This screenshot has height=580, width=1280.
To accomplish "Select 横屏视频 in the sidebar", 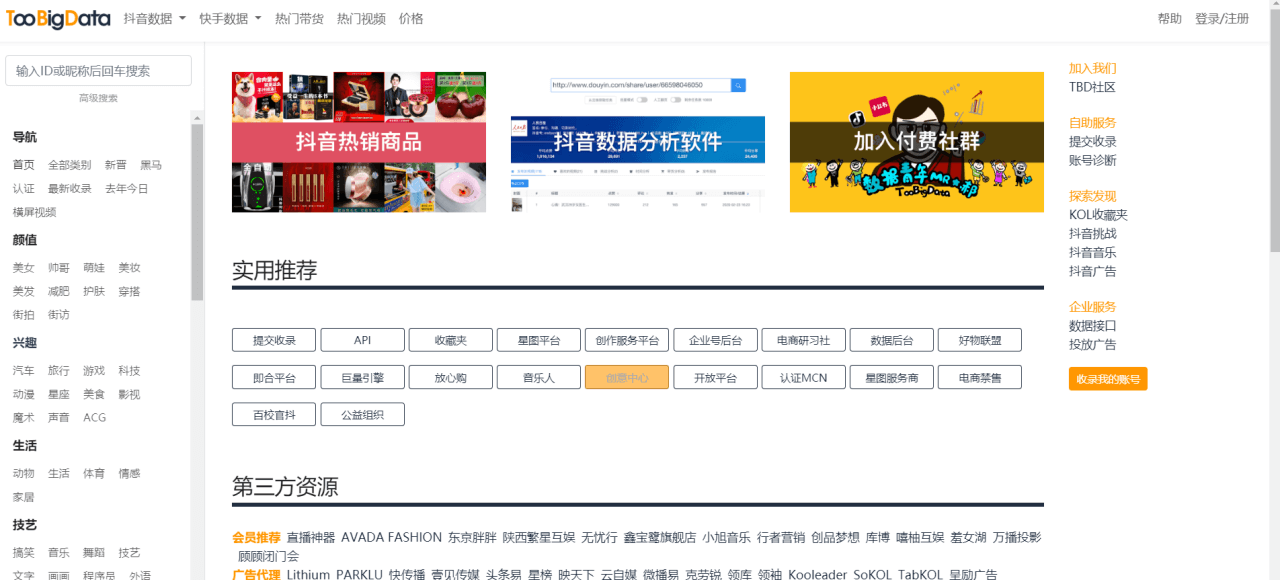I will tap(34, 212).
